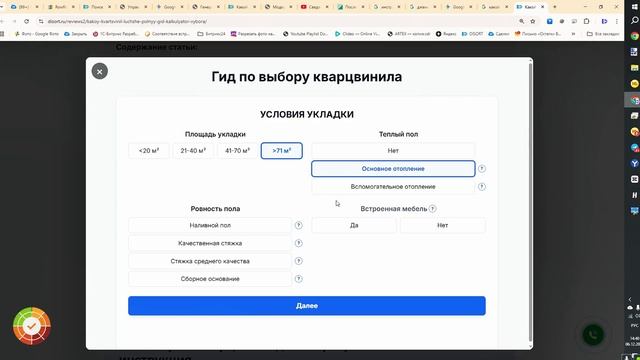Go back using the browser's back arrow
Image resolution: width=640 pixels, height=360 pixels.
coord(2,21)
